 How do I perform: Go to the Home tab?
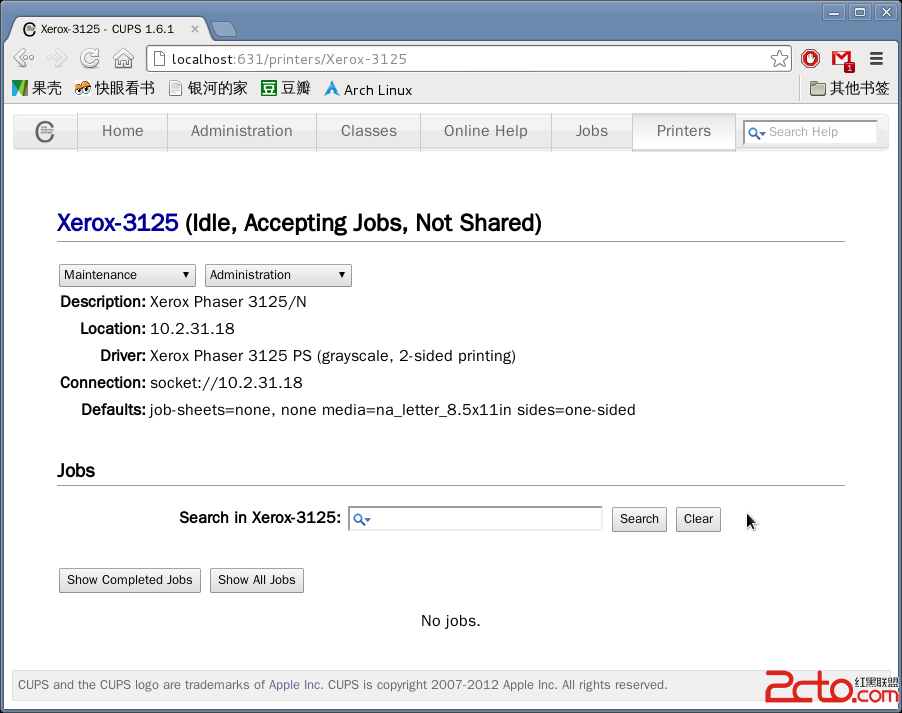[123, 131]
